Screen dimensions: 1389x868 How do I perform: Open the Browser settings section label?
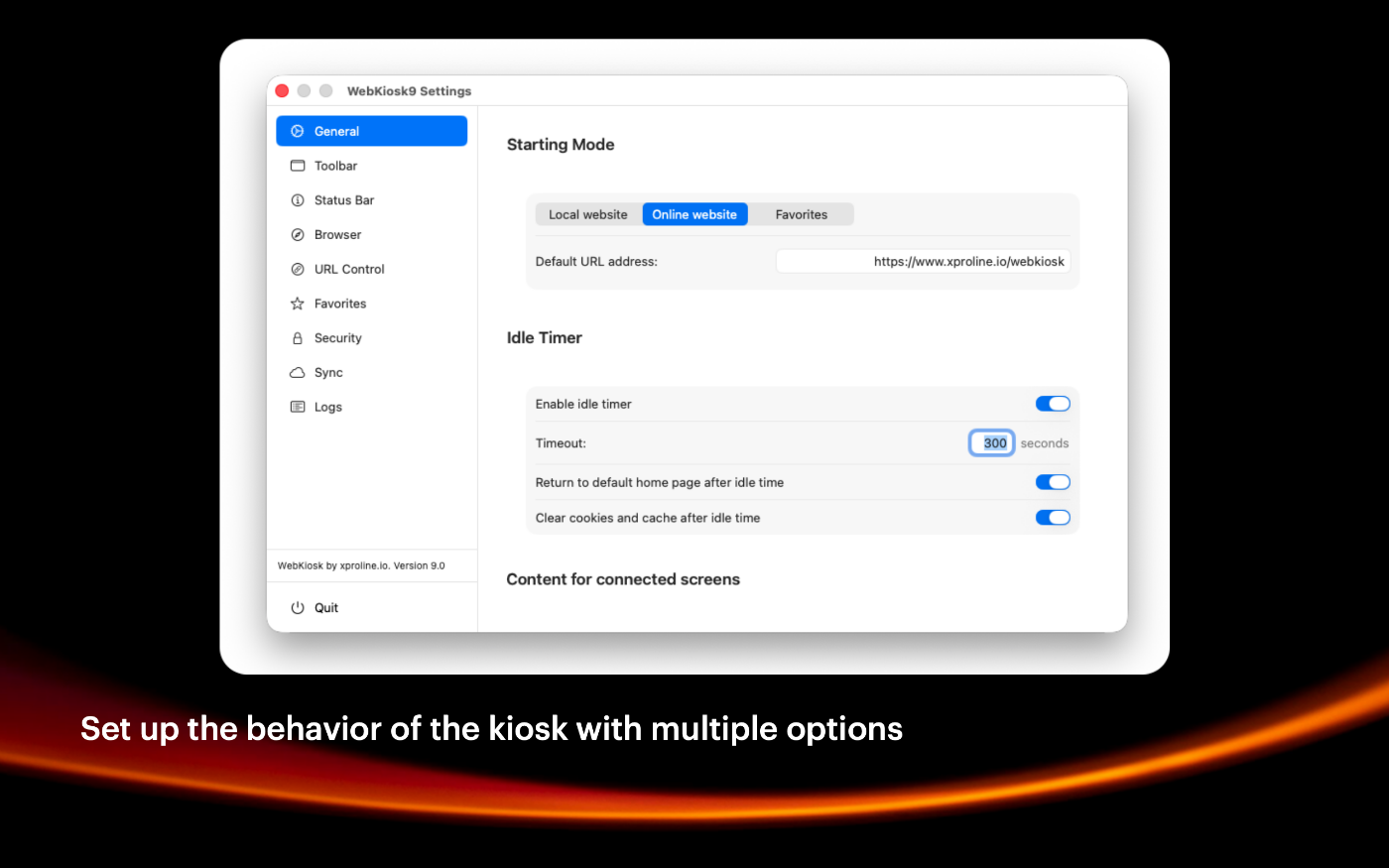click(x=337, y=235)
